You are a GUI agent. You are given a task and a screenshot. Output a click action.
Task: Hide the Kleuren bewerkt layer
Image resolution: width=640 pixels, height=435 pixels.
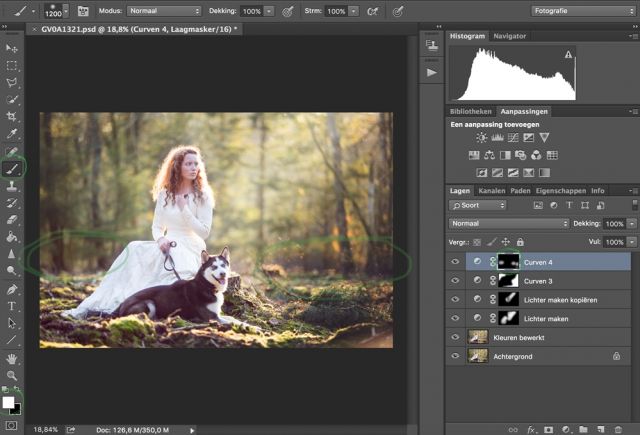tap(455, 337)
